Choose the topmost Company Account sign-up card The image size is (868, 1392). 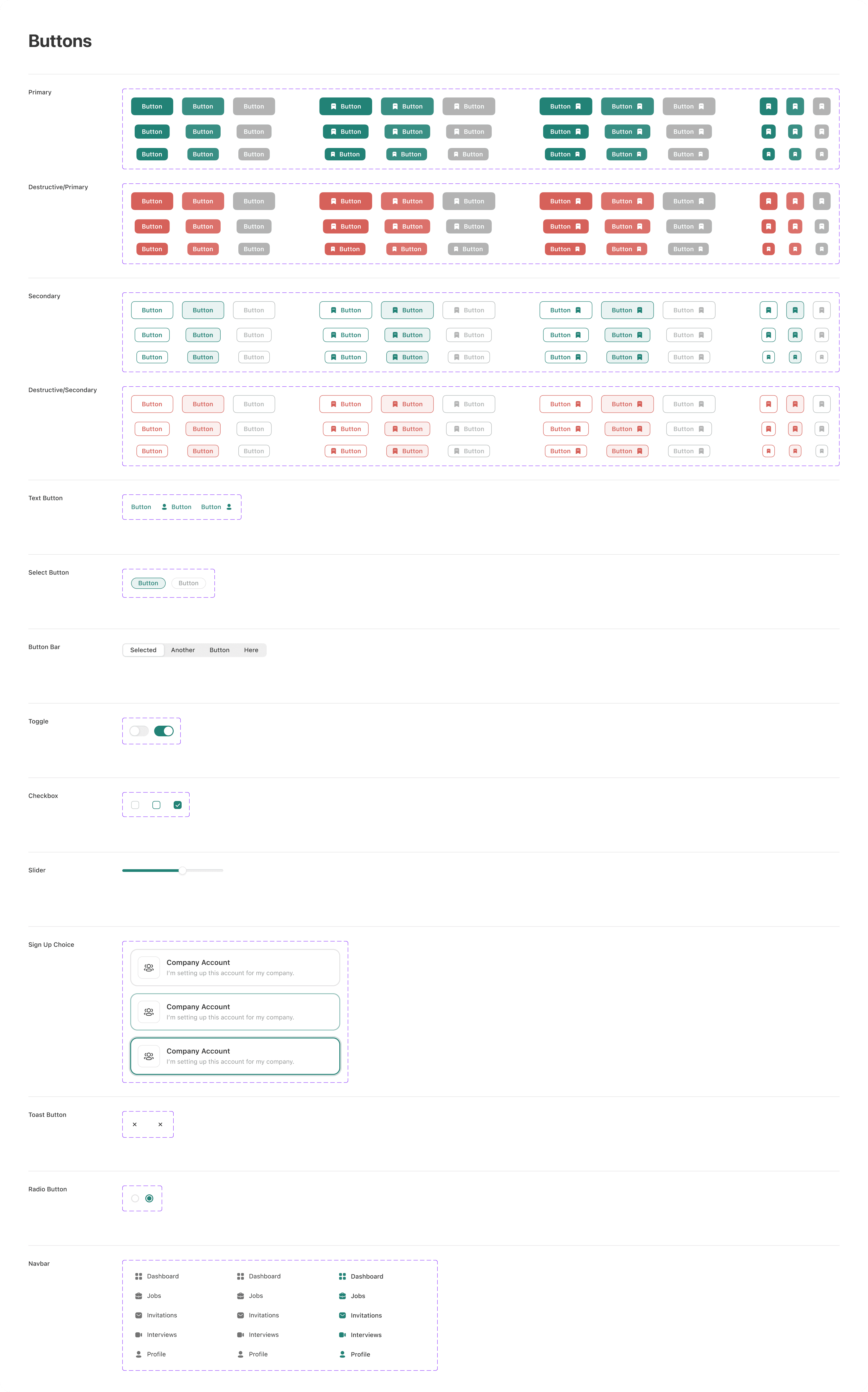[x=235, y=967]
